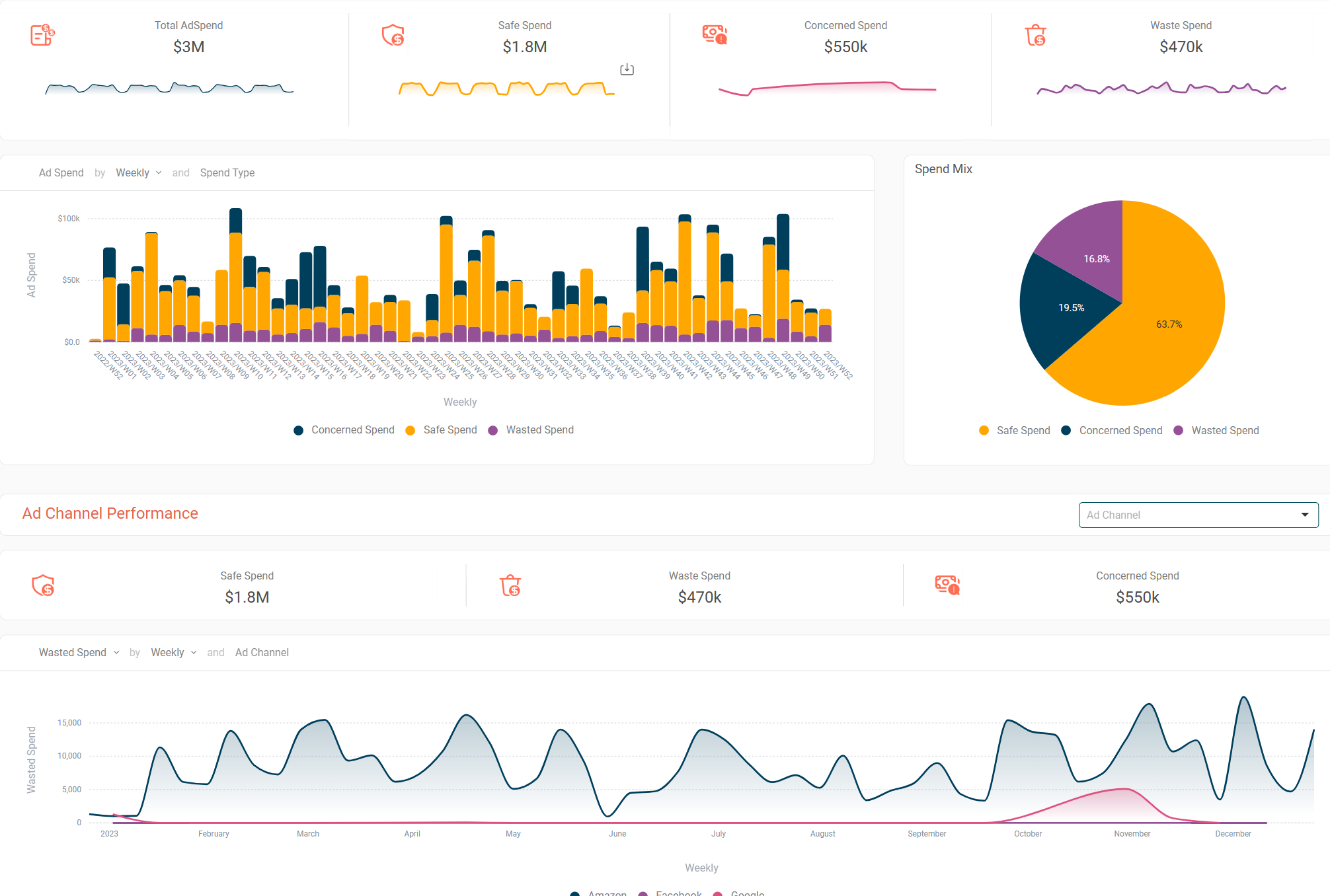Click the top Concerned Spend money alert icon
This screenshot has height=896, width=1330.
(715, 34)
